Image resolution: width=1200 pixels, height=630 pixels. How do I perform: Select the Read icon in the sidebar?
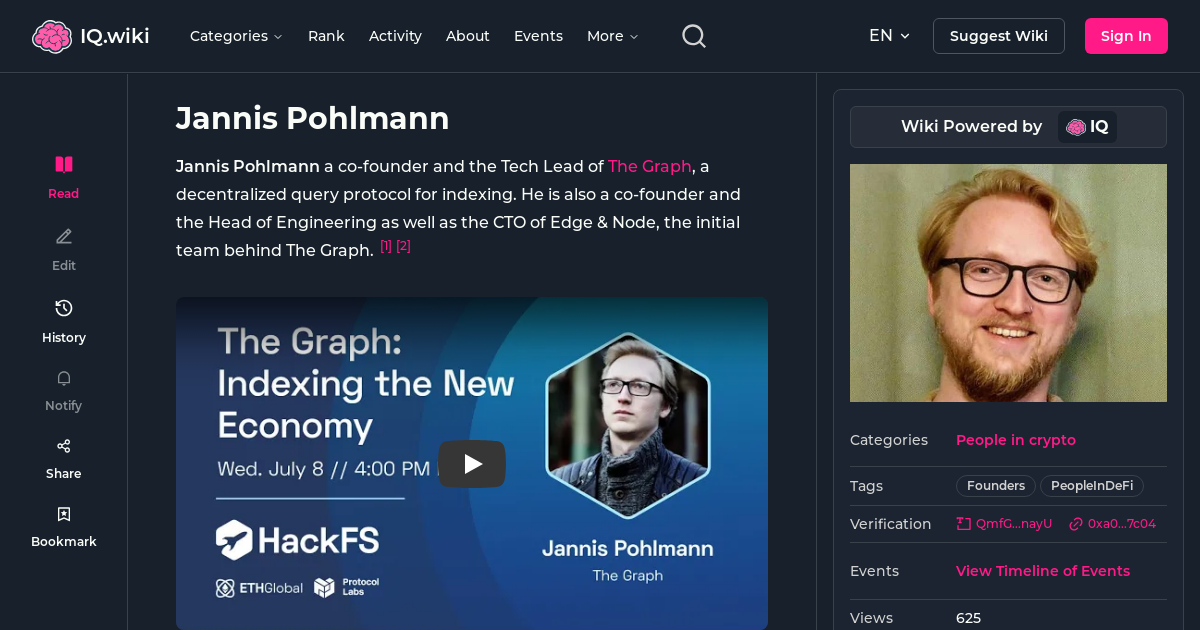(x=63, y=164)
